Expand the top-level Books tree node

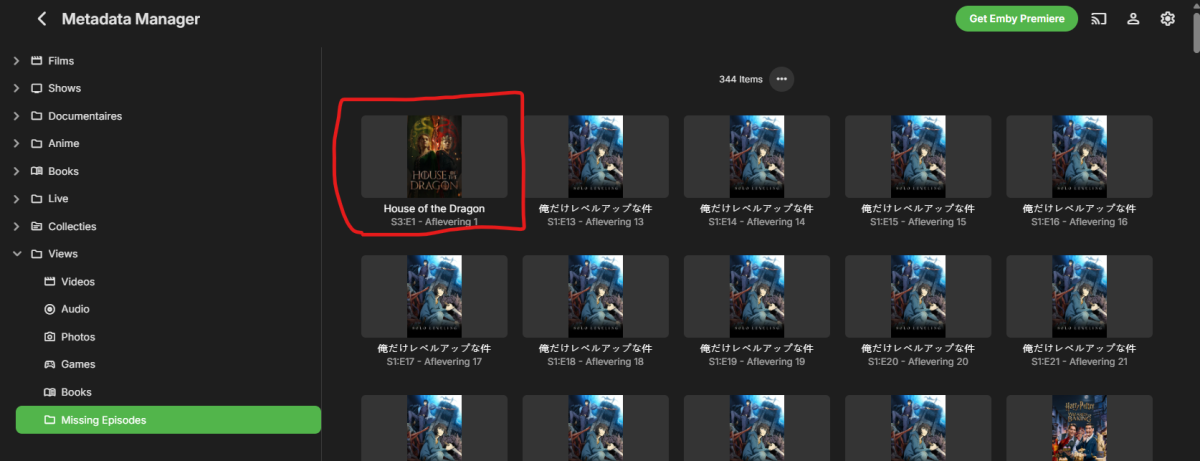pyautogui.click(x=16, y=171)
